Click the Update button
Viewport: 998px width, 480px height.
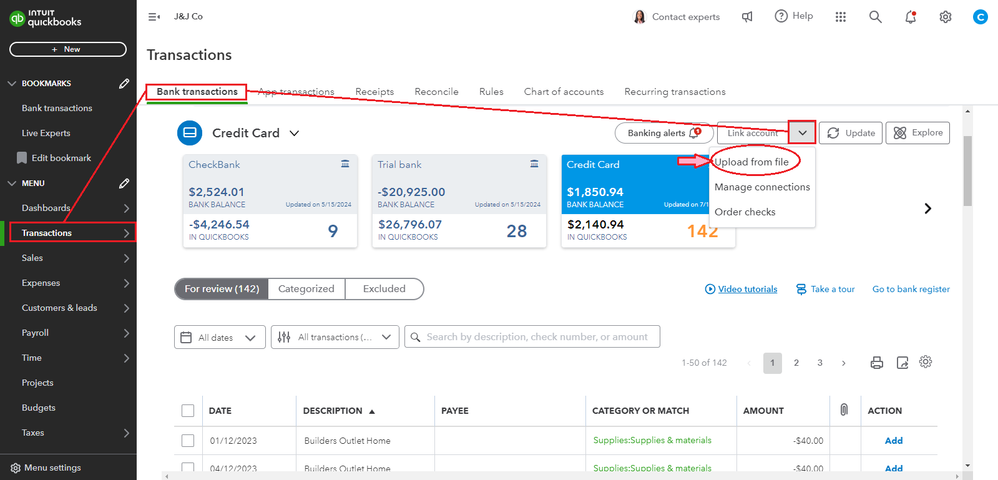[849, 133]
